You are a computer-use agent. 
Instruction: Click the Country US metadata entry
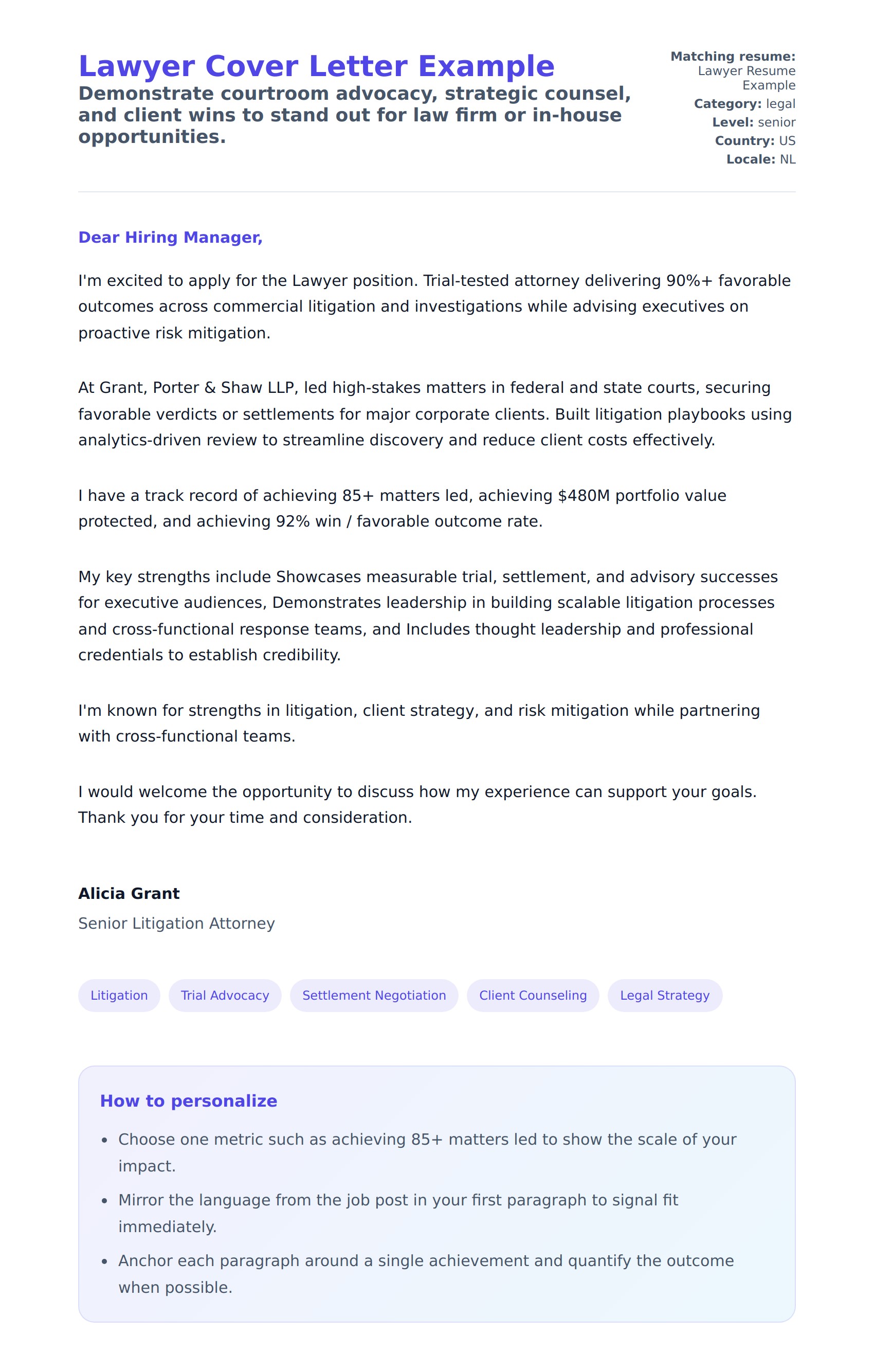point(755,141)
